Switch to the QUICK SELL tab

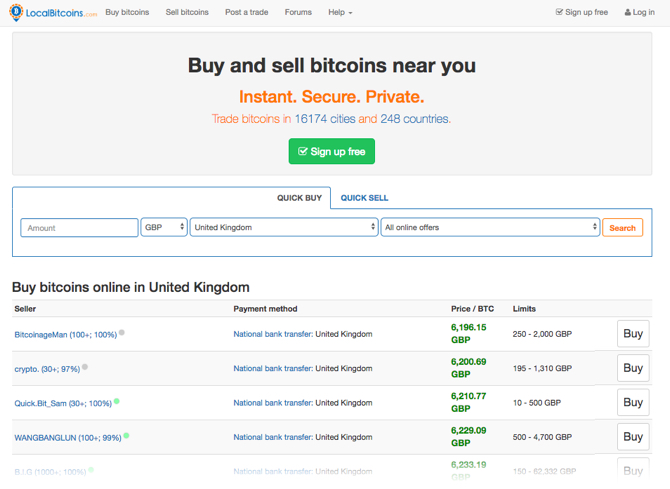tap(364, 198)
